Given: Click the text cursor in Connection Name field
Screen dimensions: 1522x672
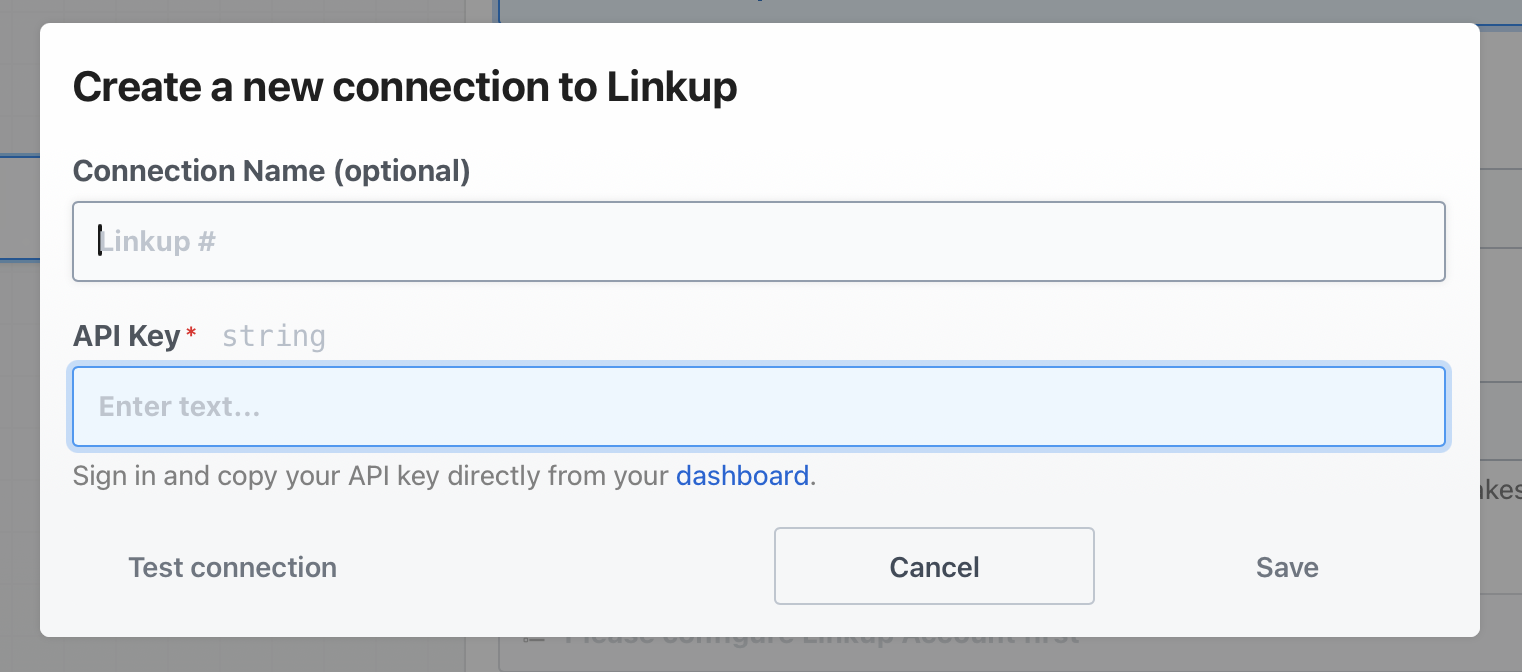Looking at the screenshot, I should coord(99,241).
